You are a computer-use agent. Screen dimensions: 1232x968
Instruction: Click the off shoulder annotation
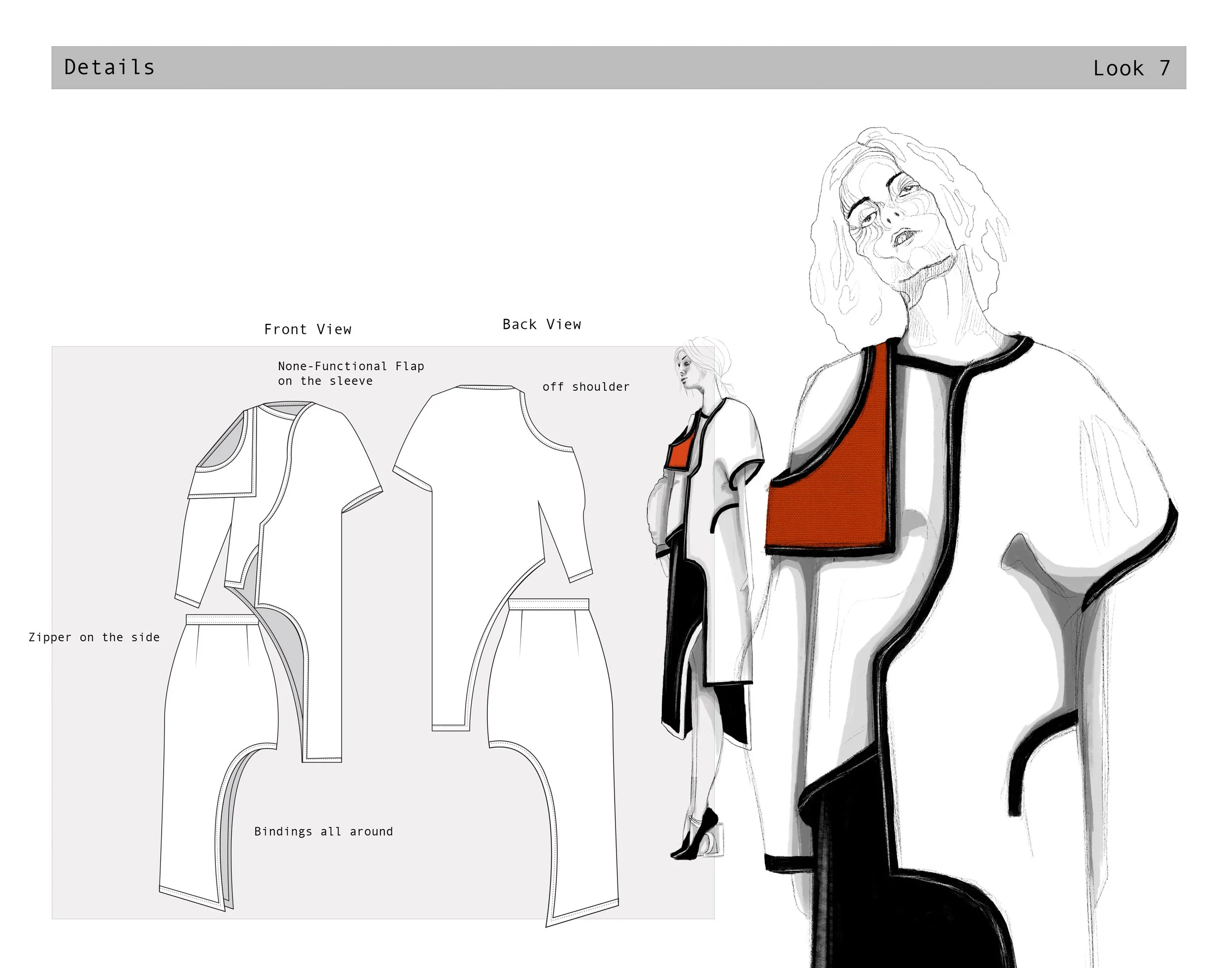pos(585,387)
